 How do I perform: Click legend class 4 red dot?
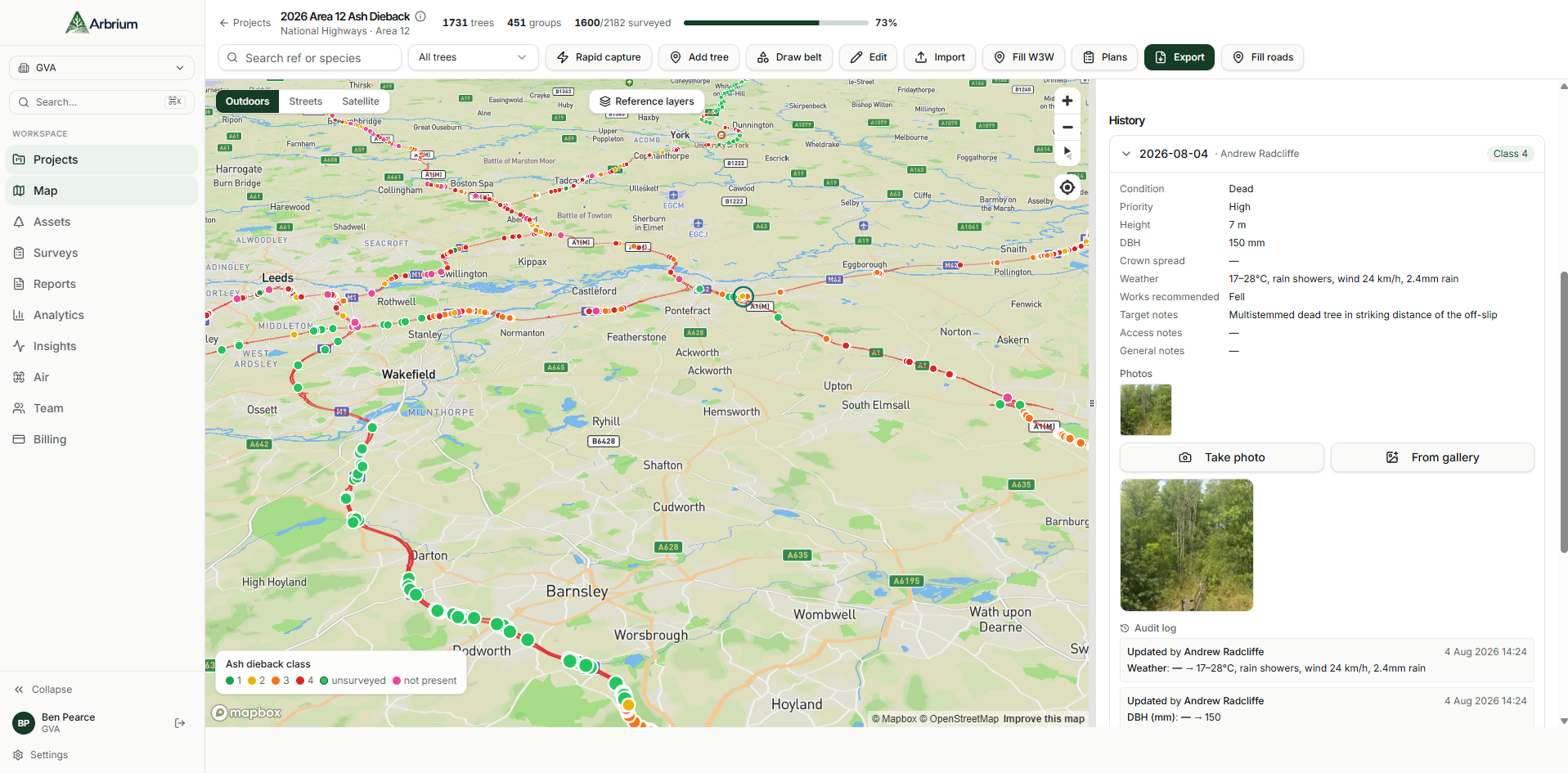(x=300, y=681)
